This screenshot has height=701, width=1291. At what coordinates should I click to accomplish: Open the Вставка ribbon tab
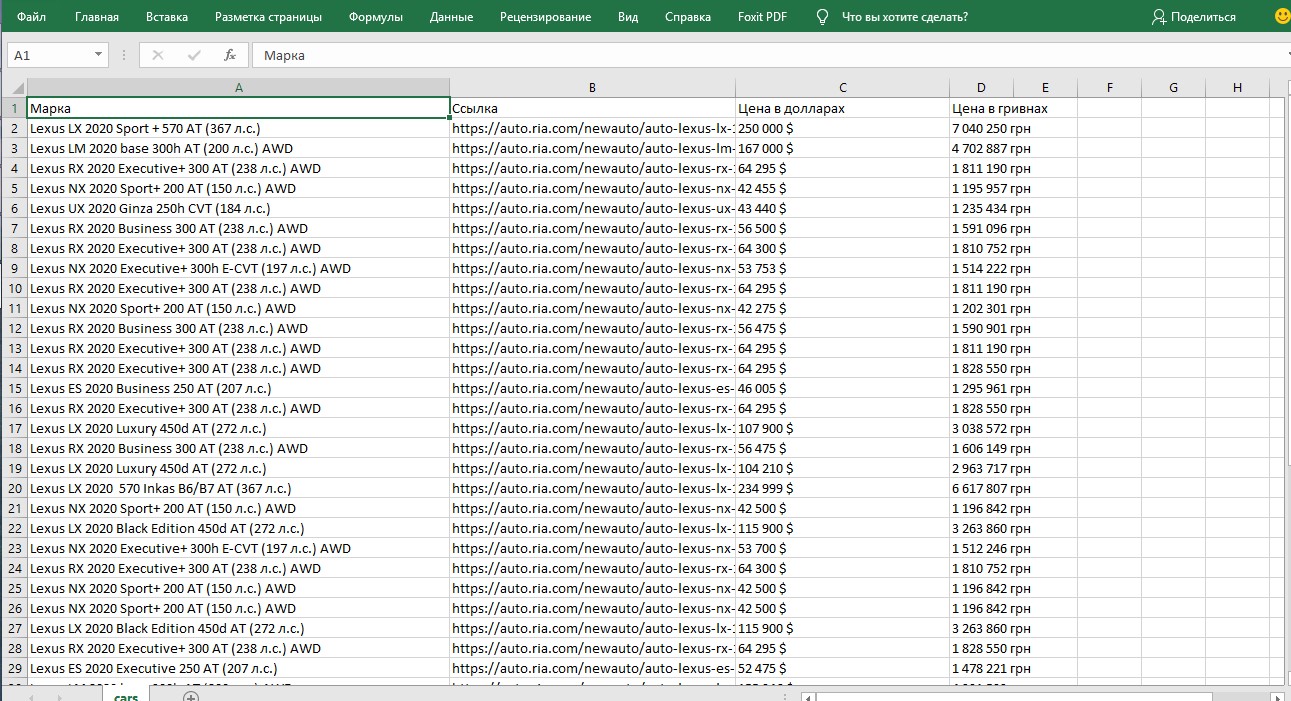166,17
